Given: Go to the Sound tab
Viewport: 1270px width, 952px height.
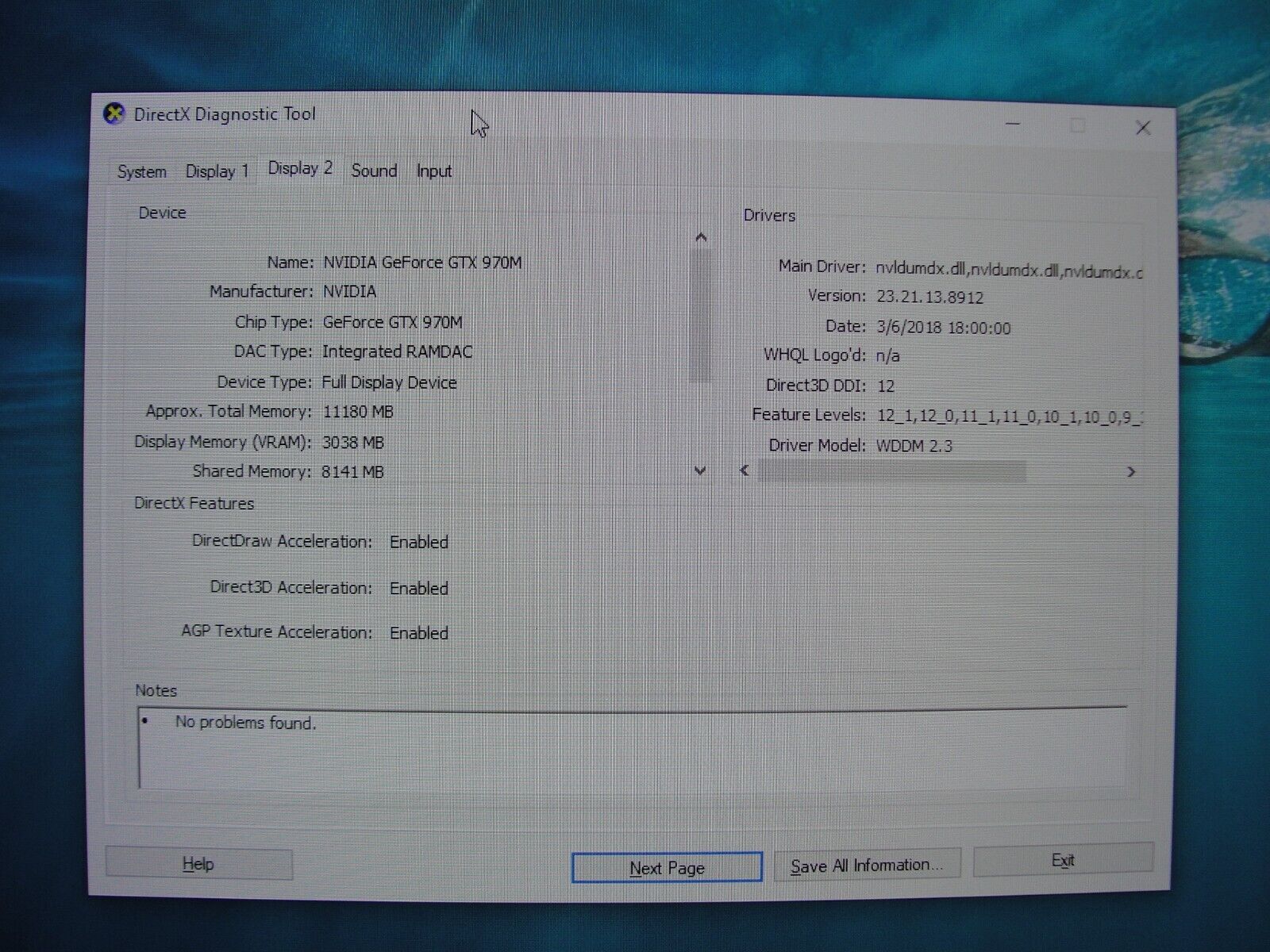Looking at the screenshot, I should click(374, 171).
